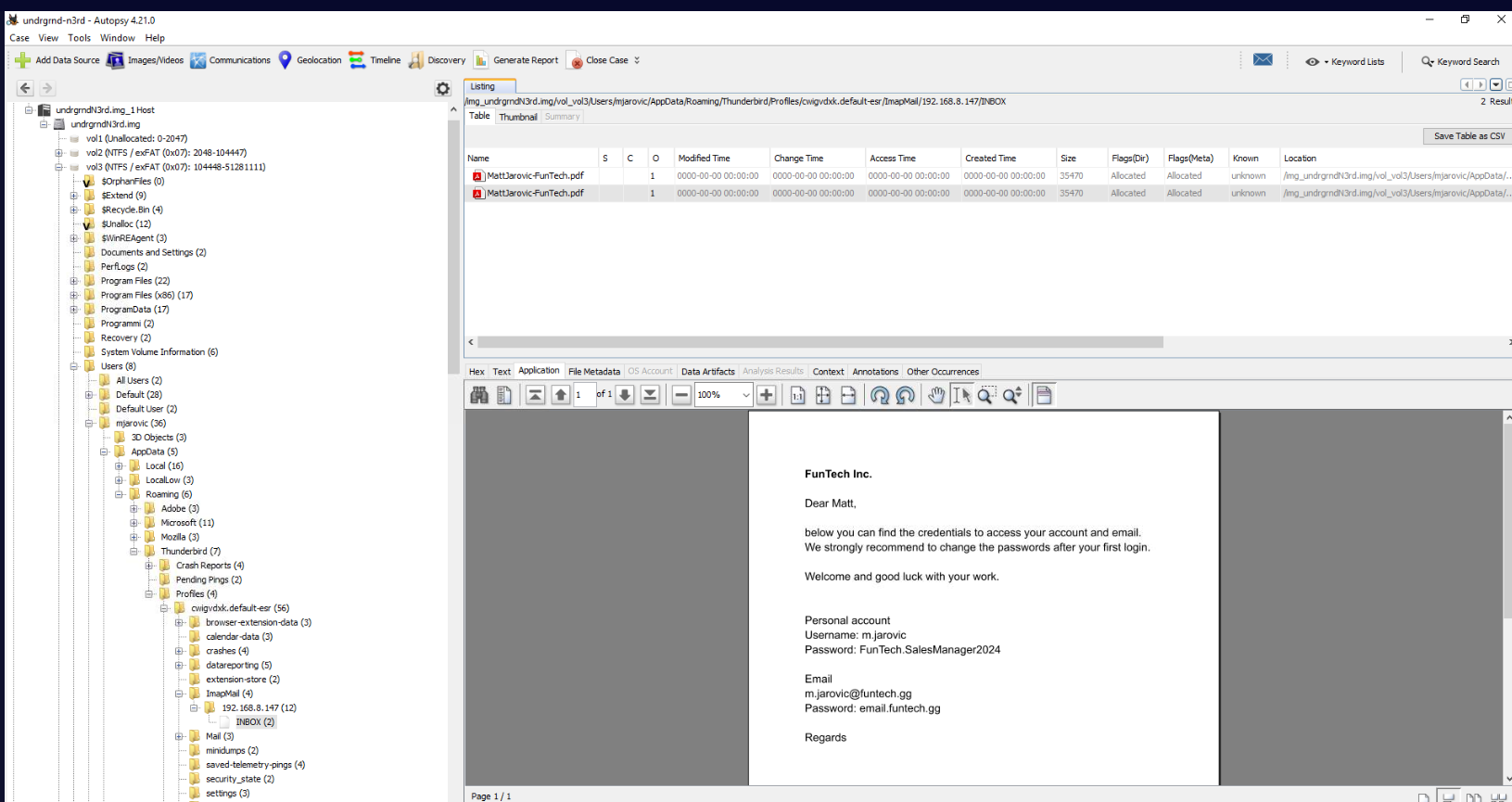
Task: Toggle the PDF sidebar pages panel
Action: (504, 395)
